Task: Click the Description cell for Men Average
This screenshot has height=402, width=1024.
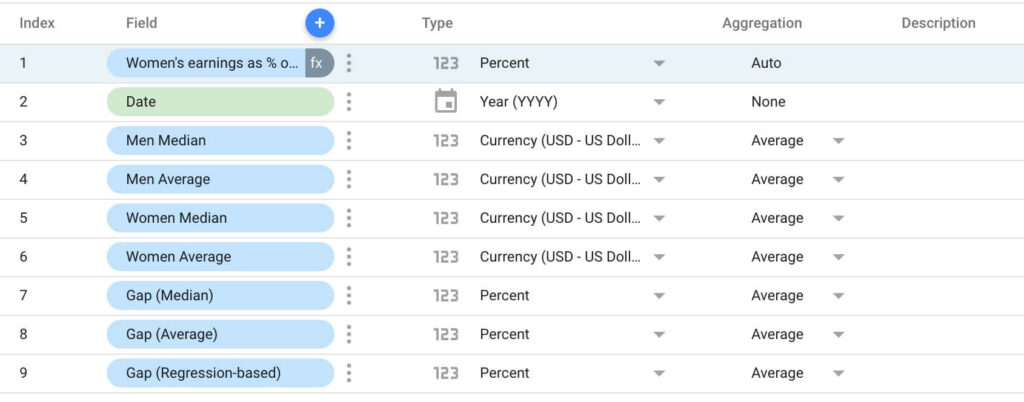Action: [938, 180]
